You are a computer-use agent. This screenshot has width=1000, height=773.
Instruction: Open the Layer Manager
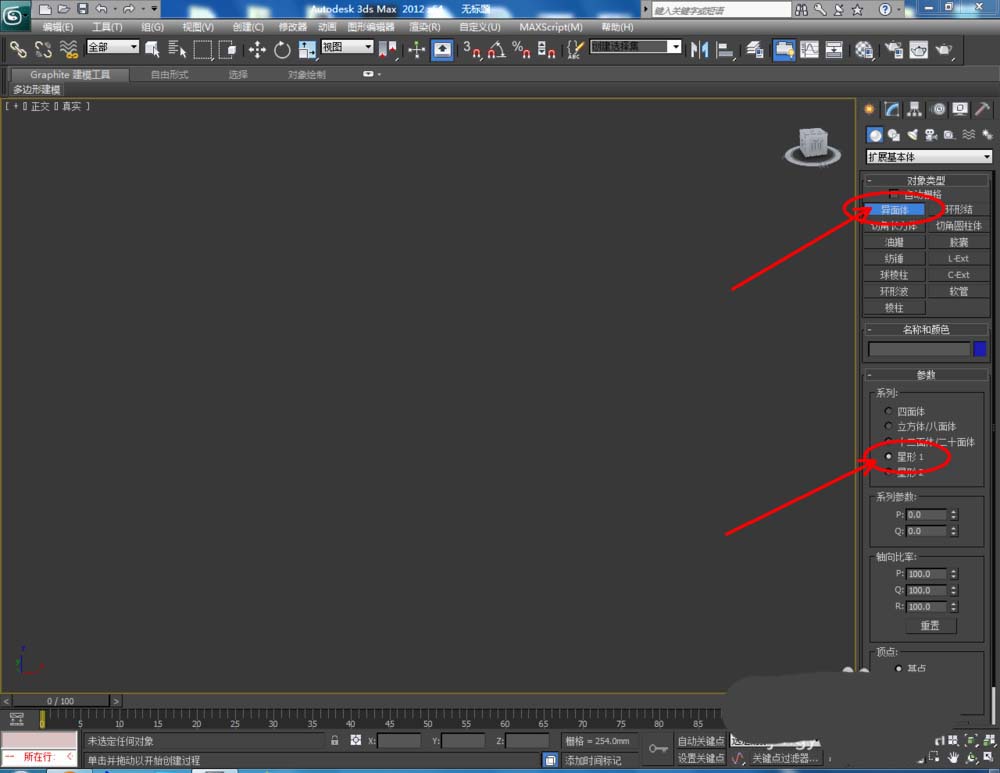tap(755, 49)
